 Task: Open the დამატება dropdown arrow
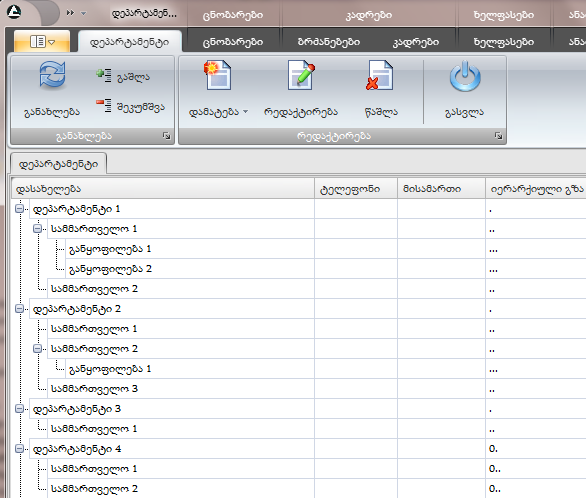246,111
